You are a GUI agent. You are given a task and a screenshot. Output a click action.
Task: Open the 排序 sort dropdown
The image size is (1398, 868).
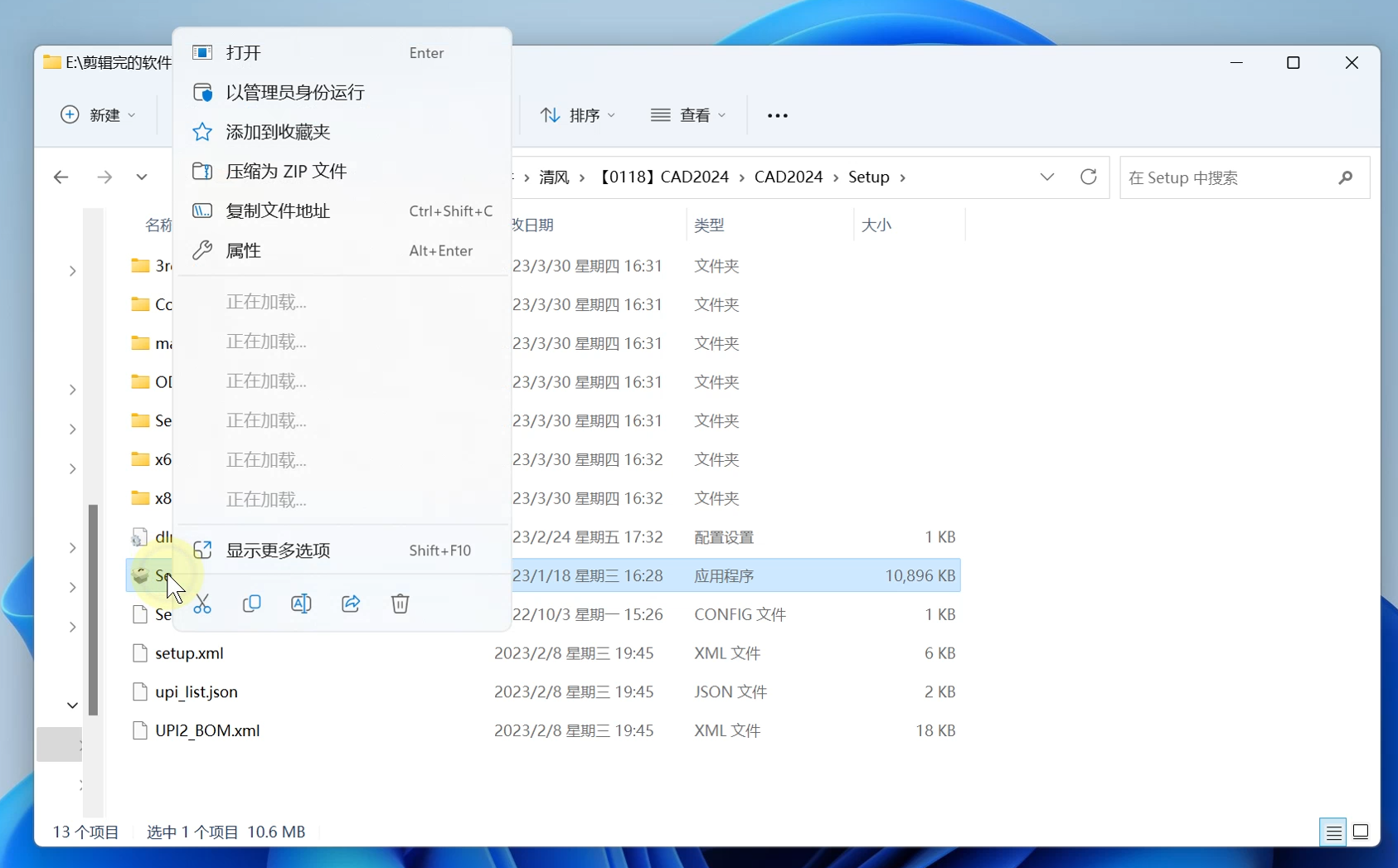(x=578, y=115)
